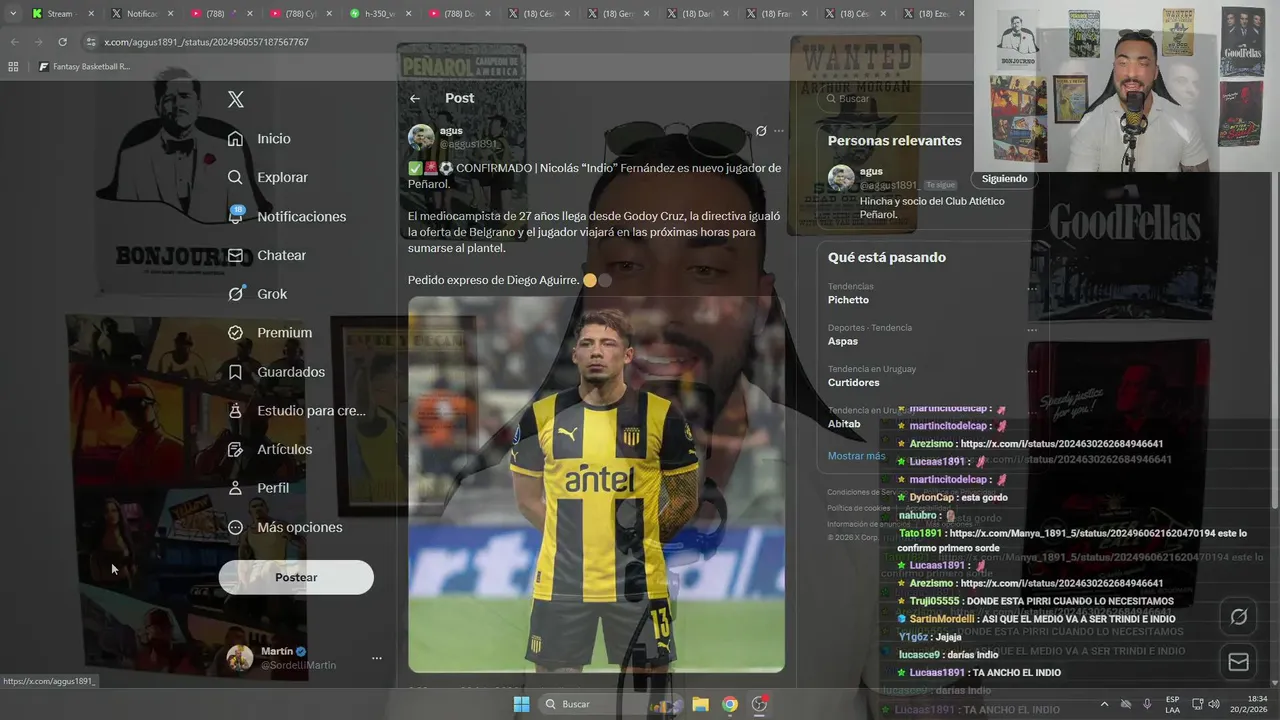The width and height of the screenshot is (1280, 720).
Task: Open Estudio para creadores entry
Action: [x=296, y=410]
